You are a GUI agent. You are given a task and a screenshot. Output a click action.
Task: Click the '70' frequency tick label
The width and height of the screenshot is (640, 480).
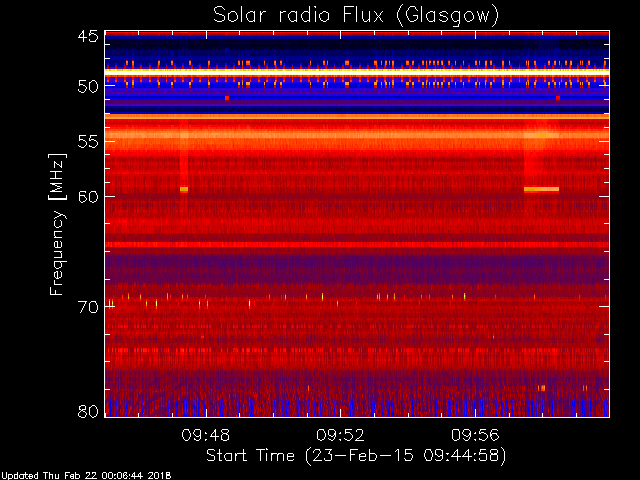click(x=88, y=307)
